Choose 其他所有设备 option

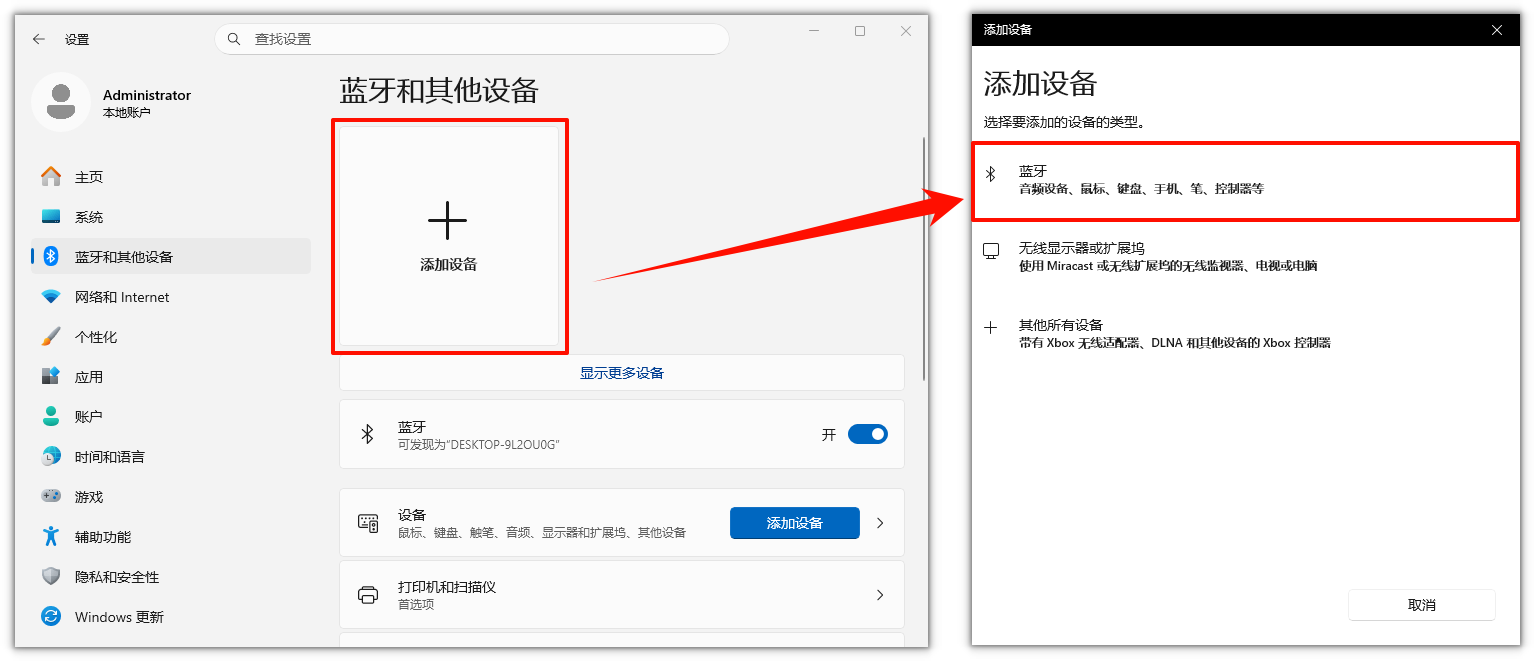coord(1246,334)
